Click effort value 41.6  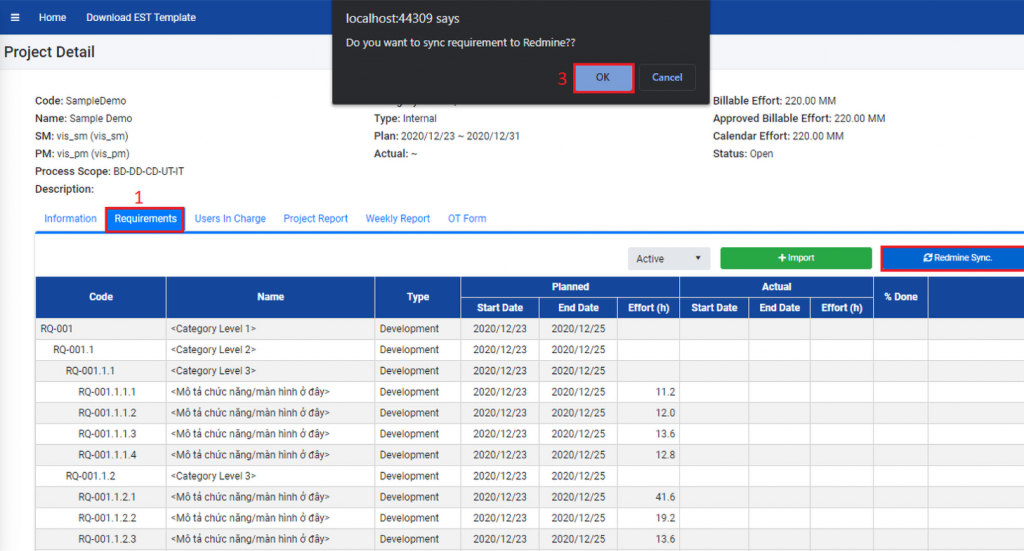(665, 497)
